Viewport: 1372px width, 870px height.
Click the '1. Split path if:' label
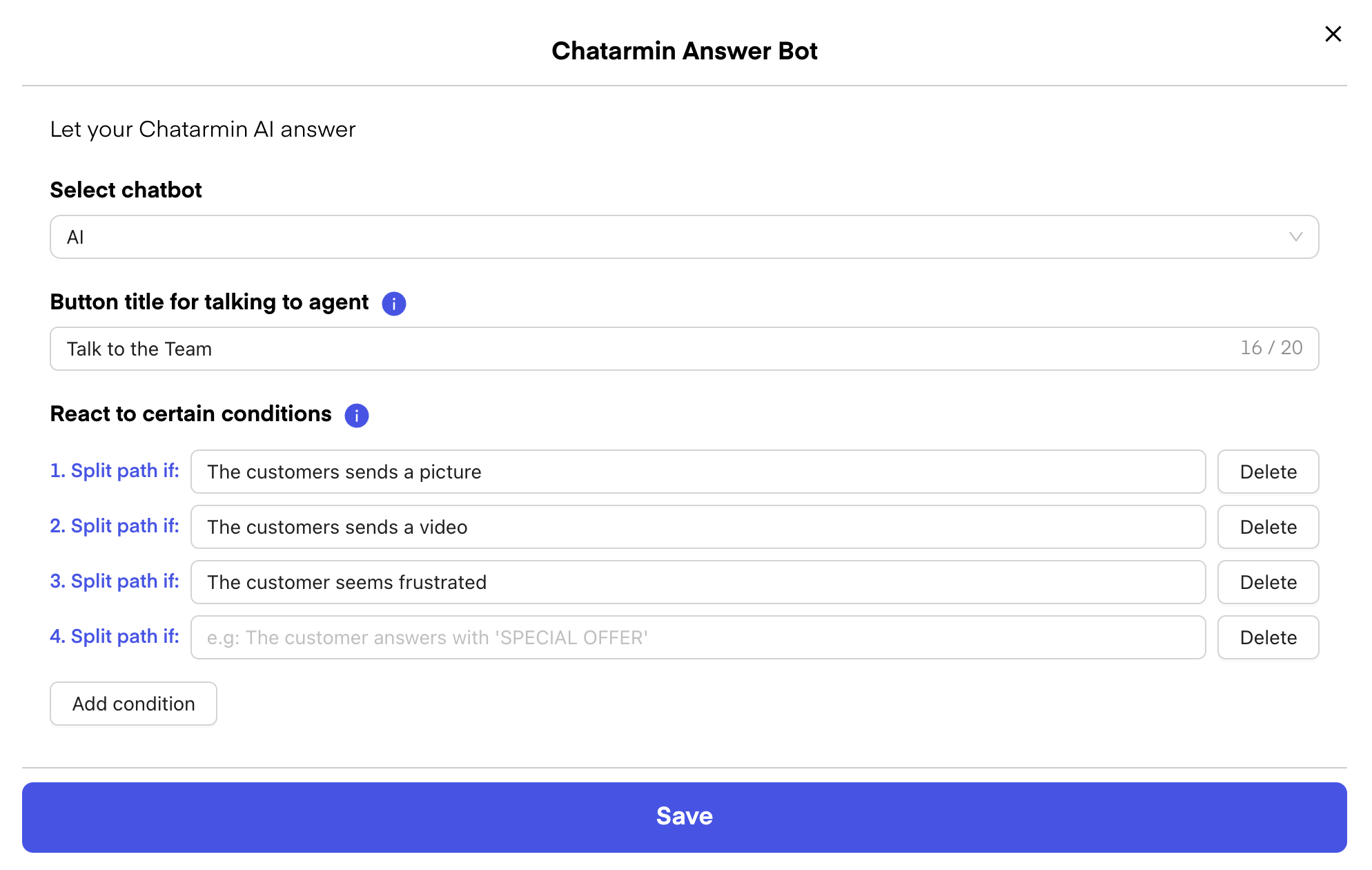pos(115,471)
